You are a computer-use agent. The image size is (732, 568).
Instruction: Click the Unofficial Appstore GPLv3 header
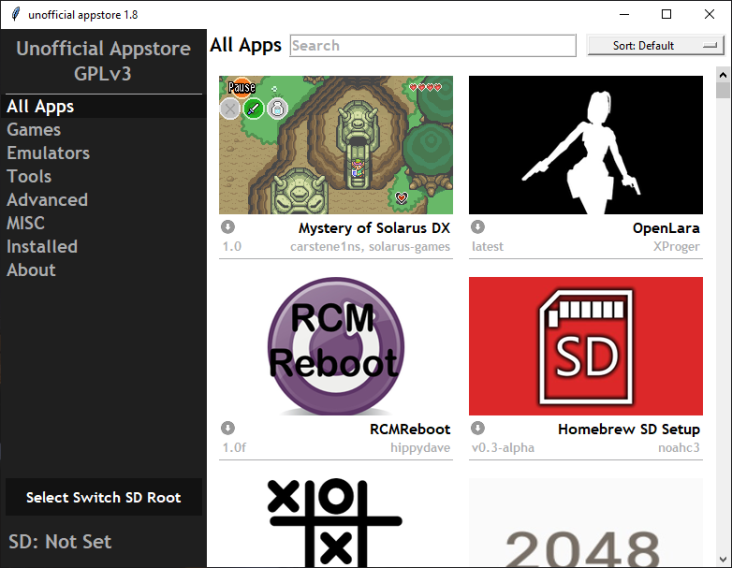click(103, 61)
